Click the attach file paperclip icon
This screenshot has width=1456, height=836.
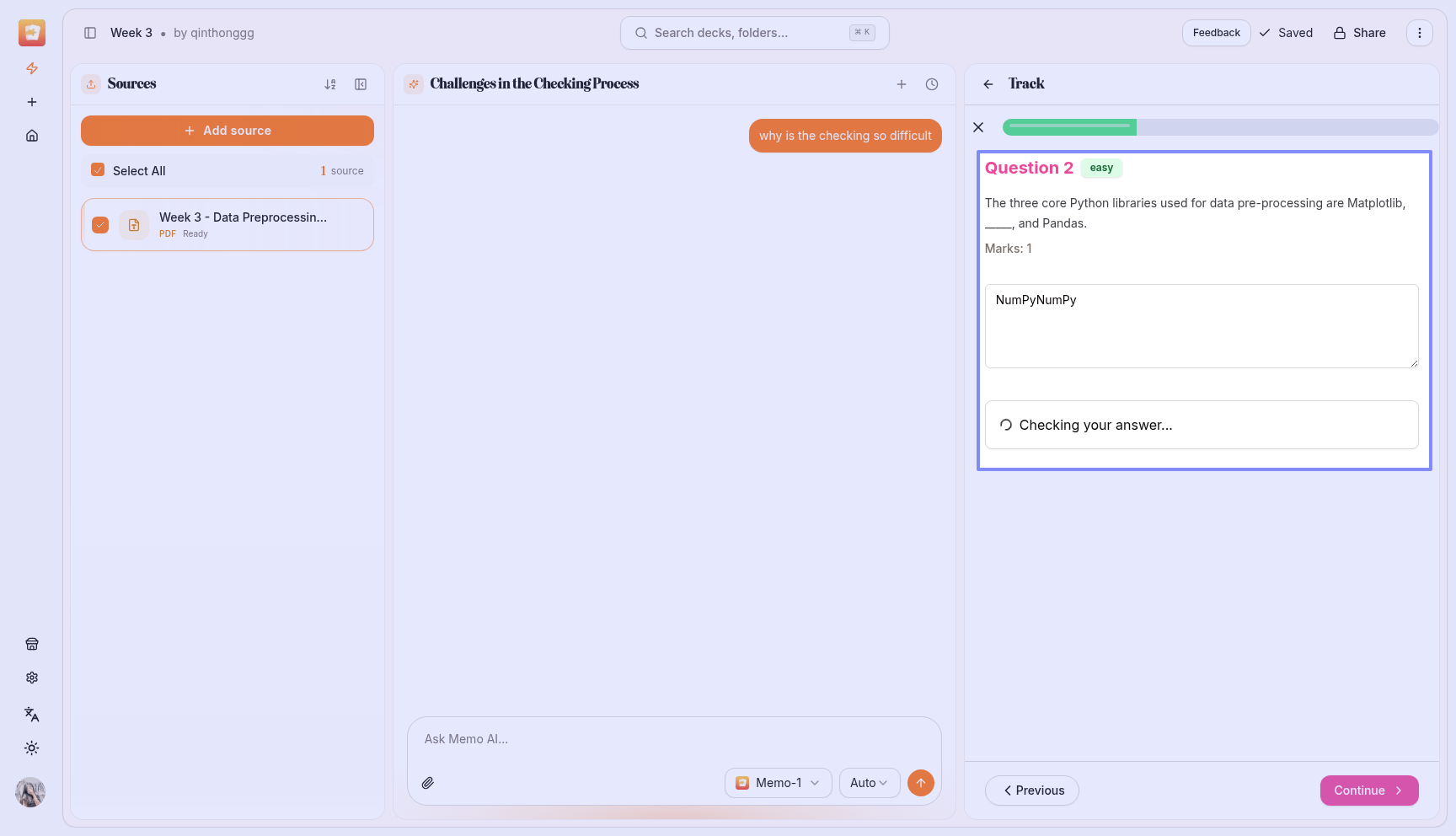[x=428, y=783]
